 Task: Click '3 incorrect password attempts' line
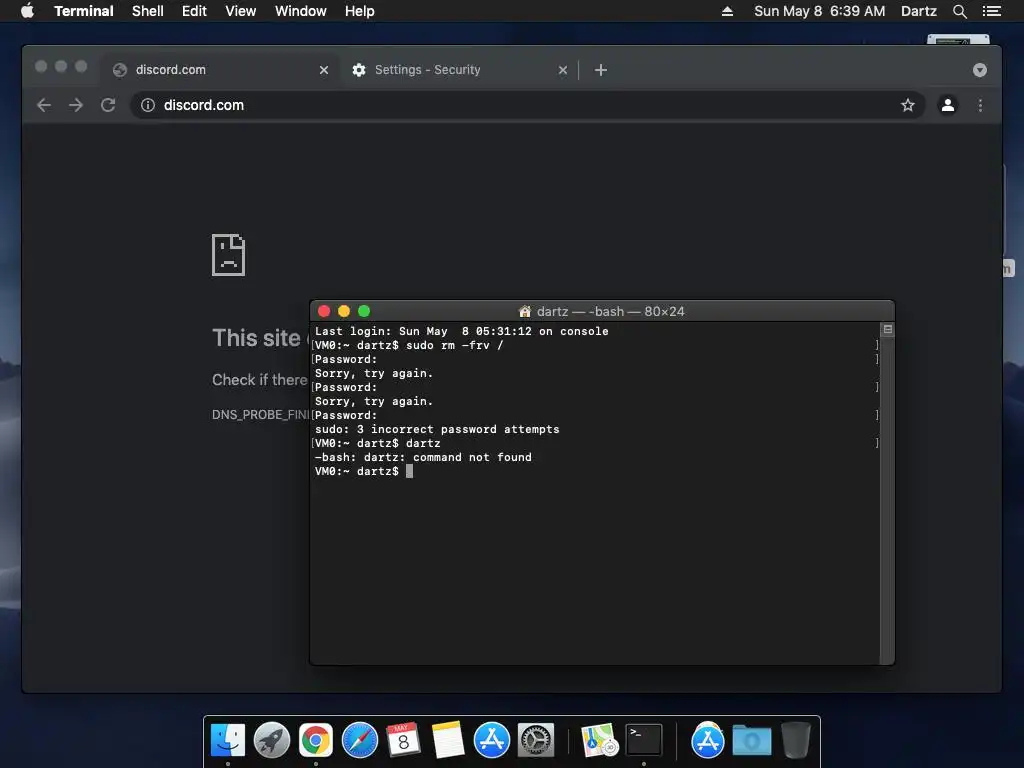pos(437,429)
